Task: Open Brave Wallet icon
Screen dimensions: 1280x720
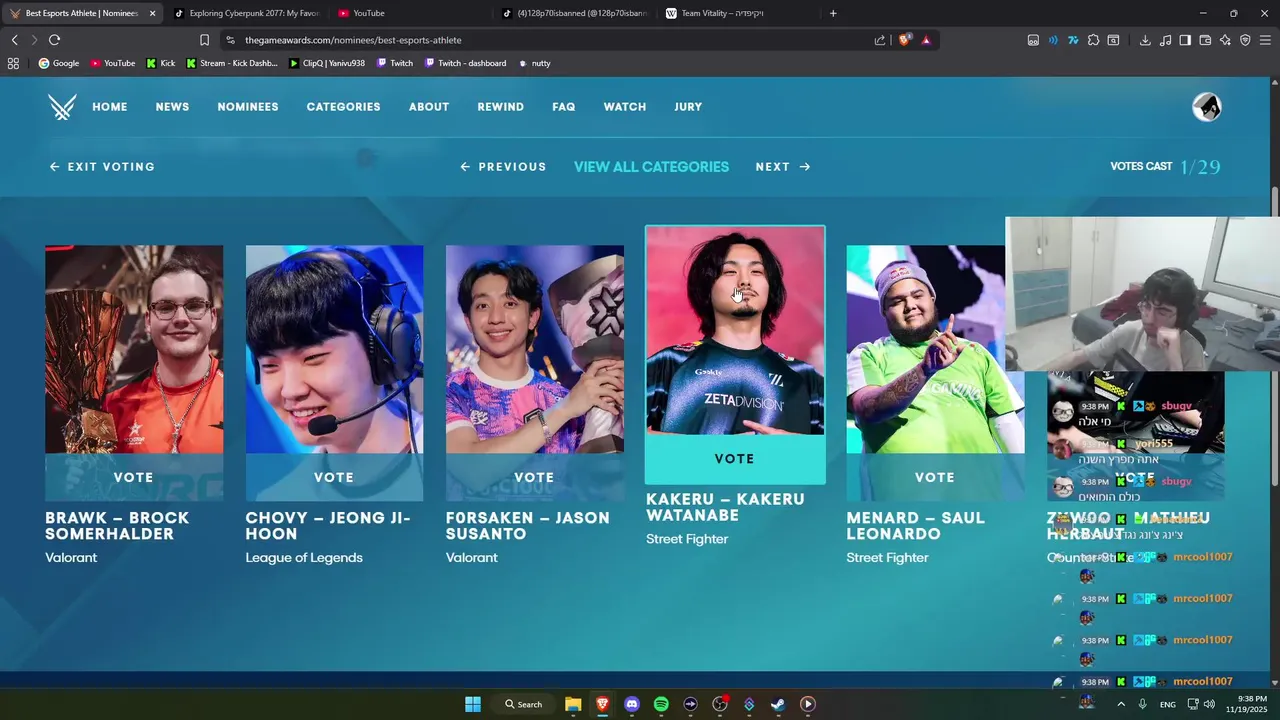Action: tap(1205, 40)
